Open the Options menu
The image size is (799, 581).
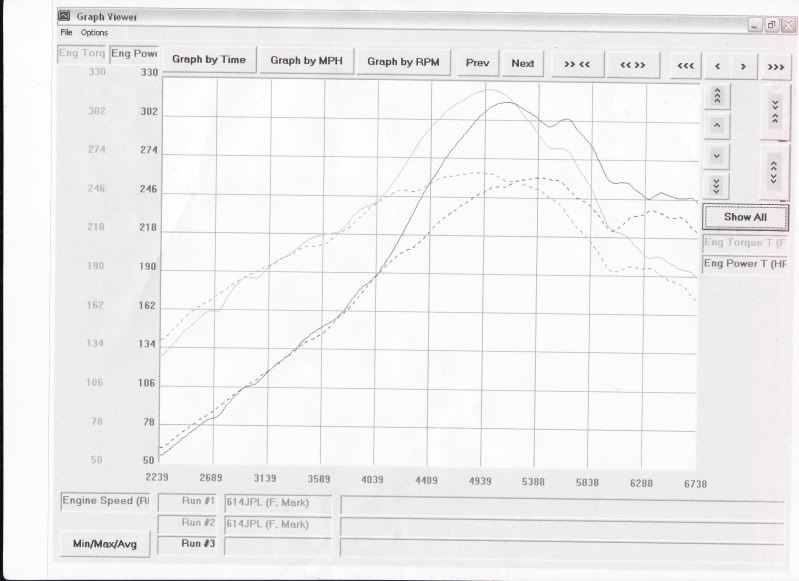pos(95,33)
